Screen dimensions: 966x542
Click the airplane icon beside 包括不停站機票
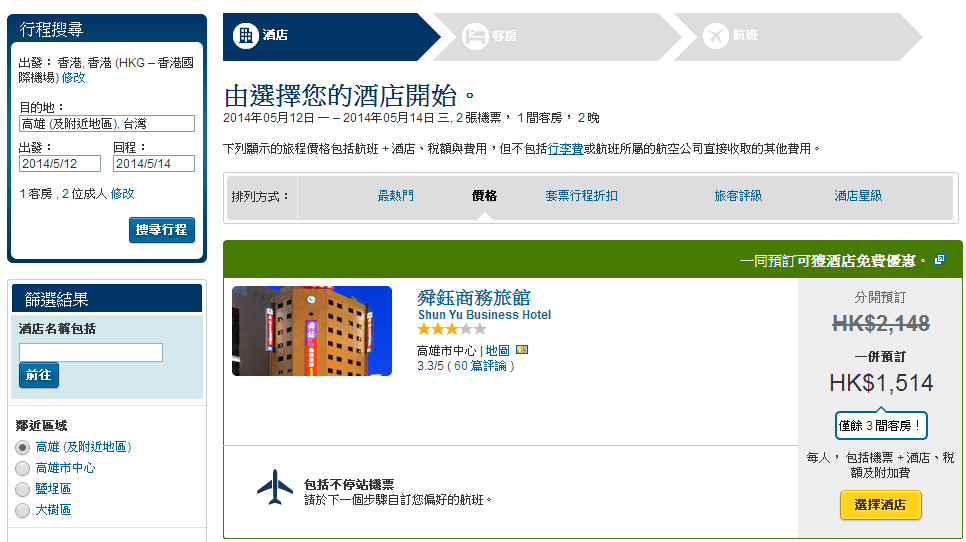click(275, 488)
